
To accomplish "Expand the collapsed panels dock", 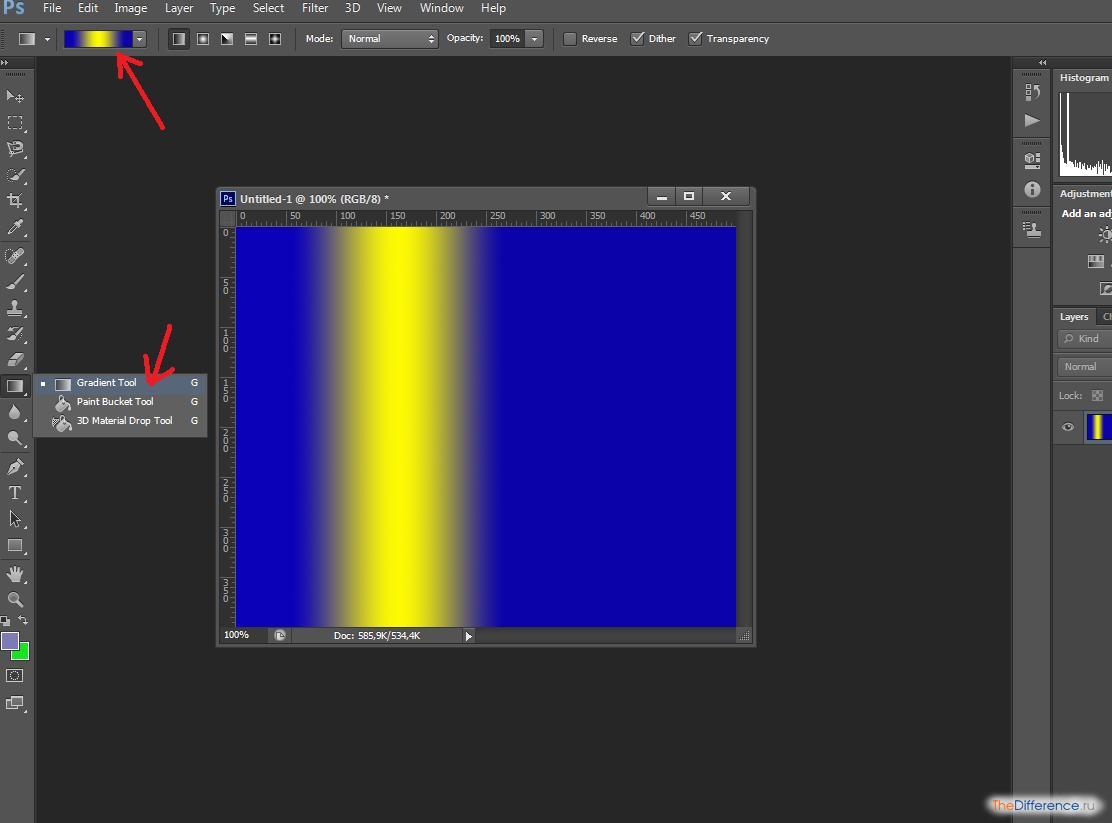I will pyautogui.click(x=1042, y=62).
